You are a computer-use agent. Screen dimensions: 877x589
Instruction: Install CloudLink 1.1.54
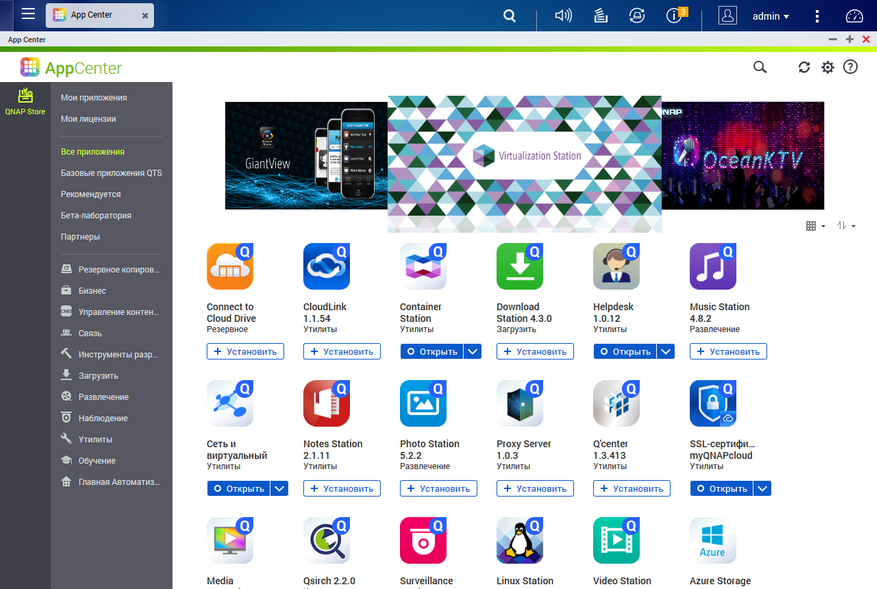[x=342, y=351]
